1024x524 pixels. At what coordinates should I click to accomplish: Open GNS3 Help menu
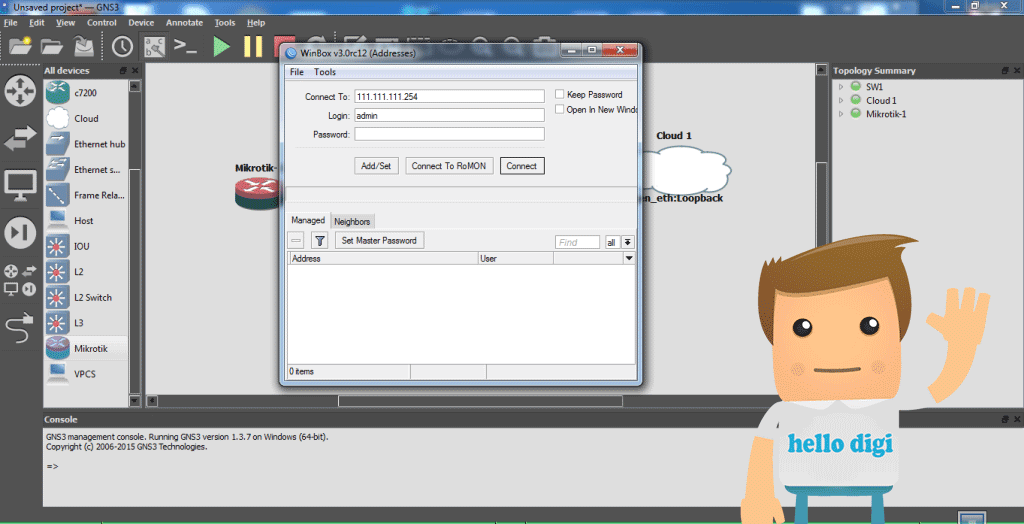point(256,22)
